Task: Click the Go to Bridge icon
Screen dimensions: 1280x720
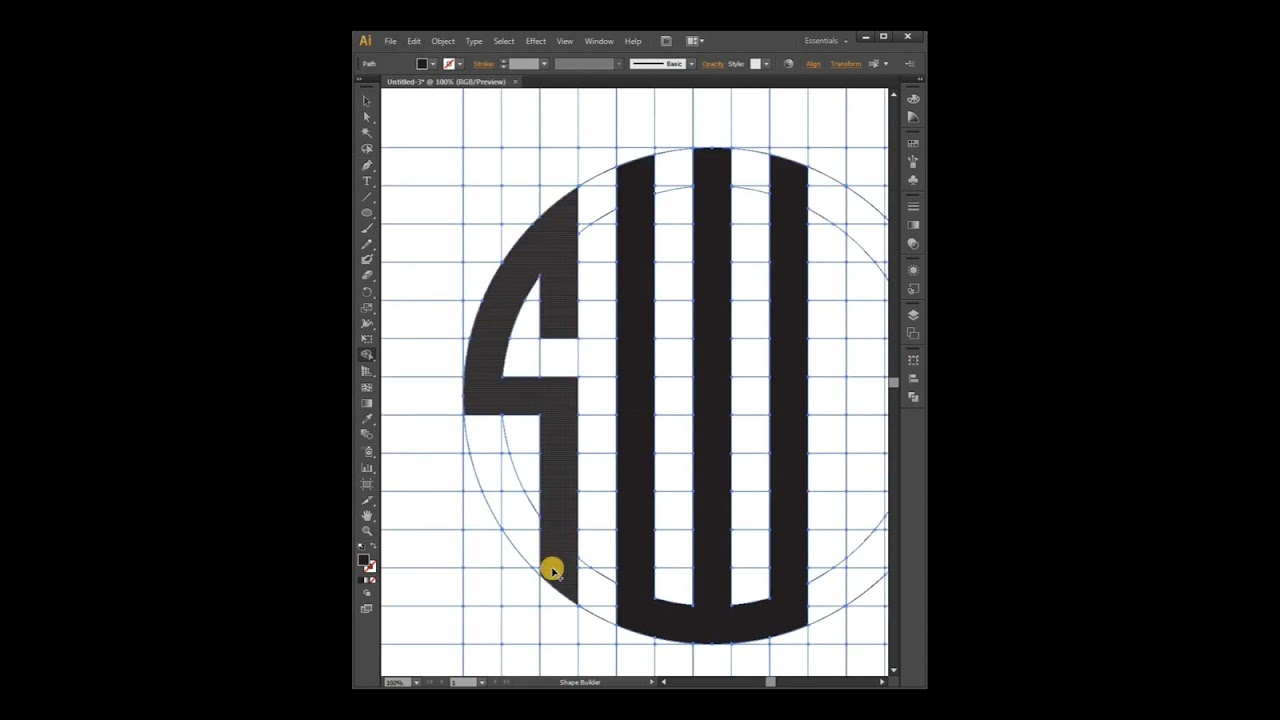Action: tap(666, 41)
